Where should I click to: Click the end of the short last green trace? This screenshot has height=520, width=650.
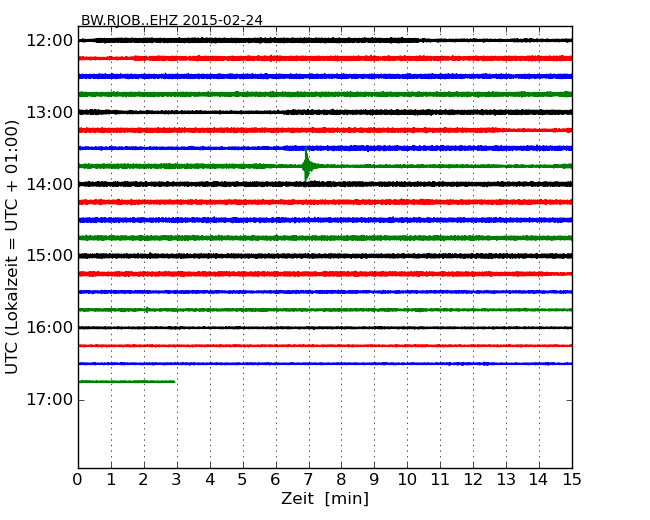click(x=174, y=381)
